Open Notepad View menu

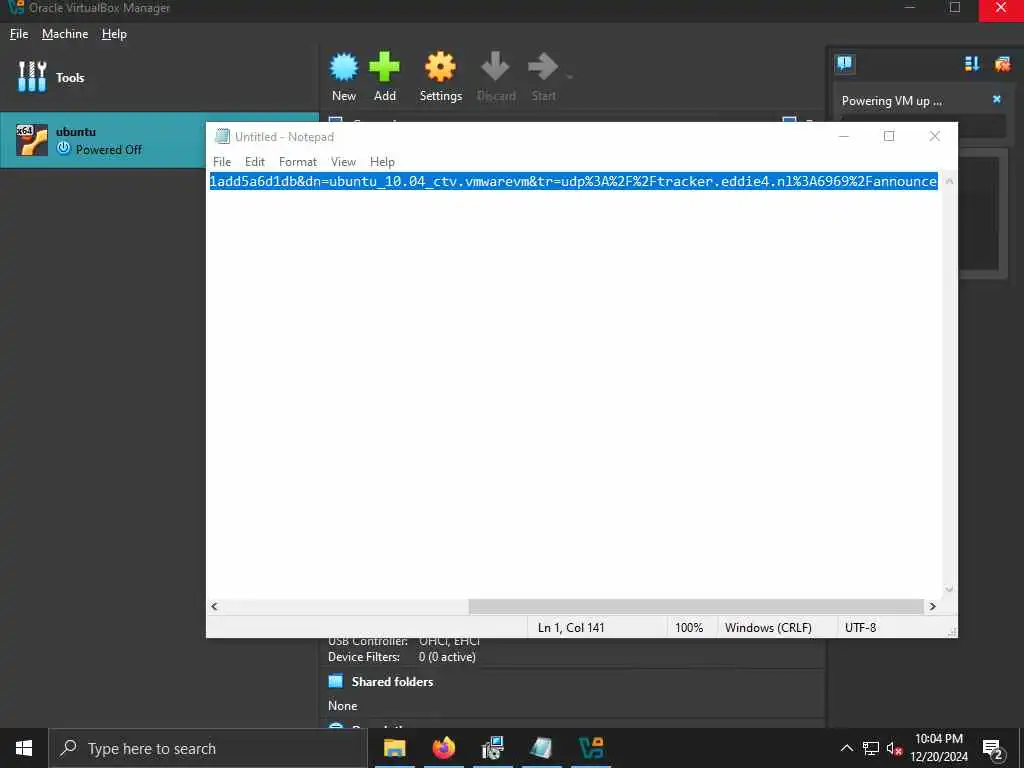343,162
